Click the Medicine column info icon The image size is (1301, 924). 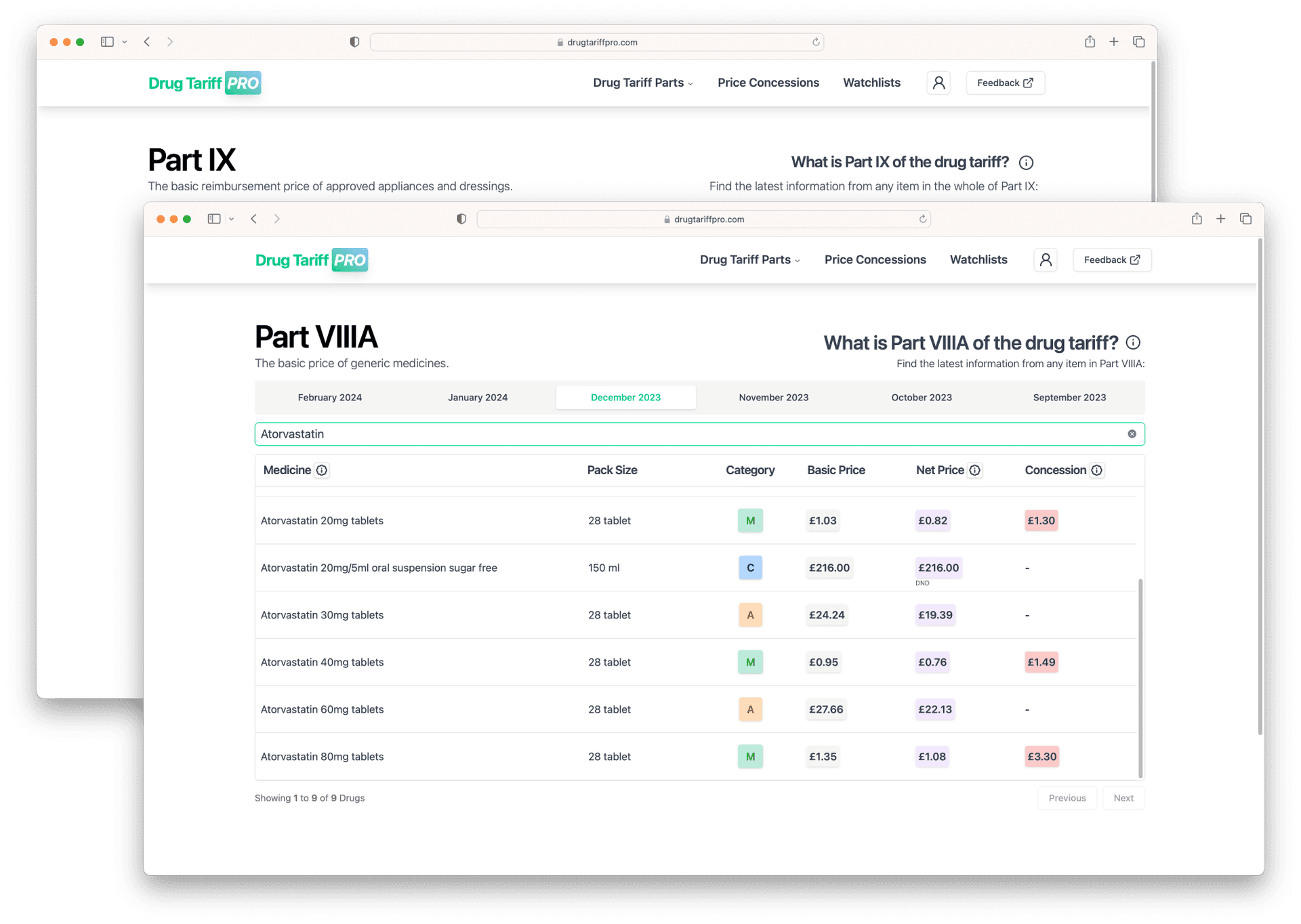point(322,470)
